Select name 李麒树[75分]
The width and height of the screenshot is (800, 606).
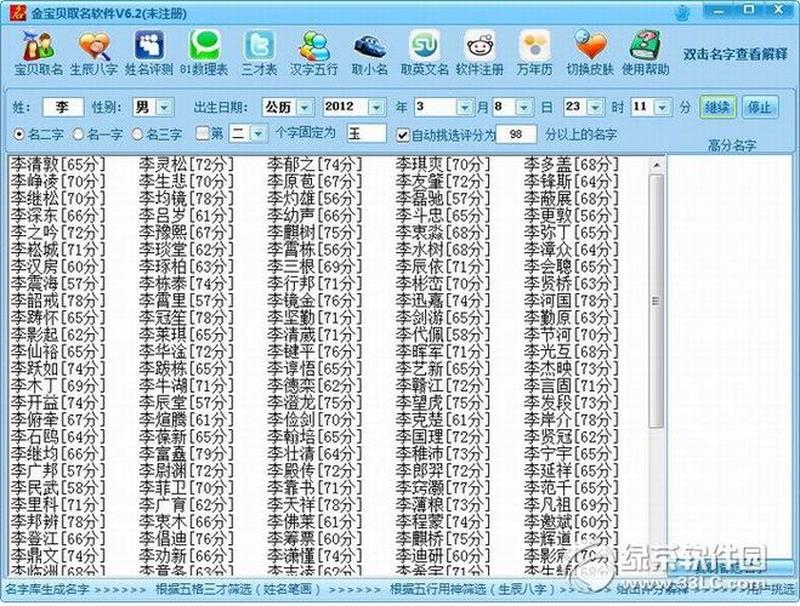[x=314, y=233]
